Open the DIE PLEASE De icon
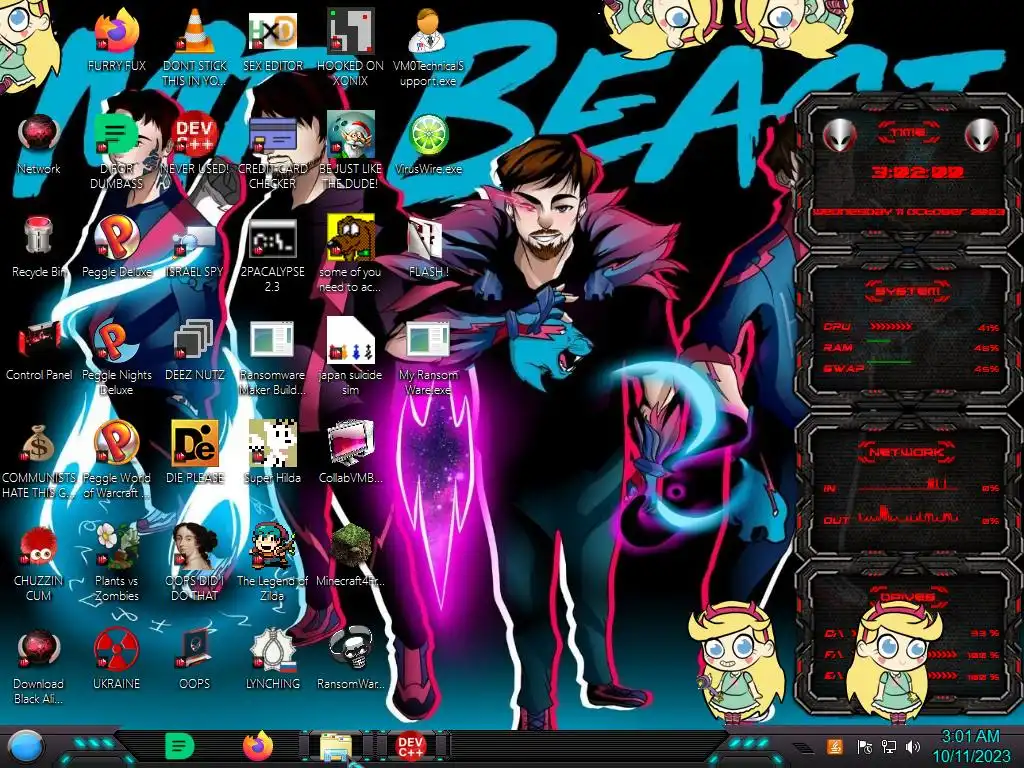Viewport: 1024px width, 768px height. [x=195, y=444]
